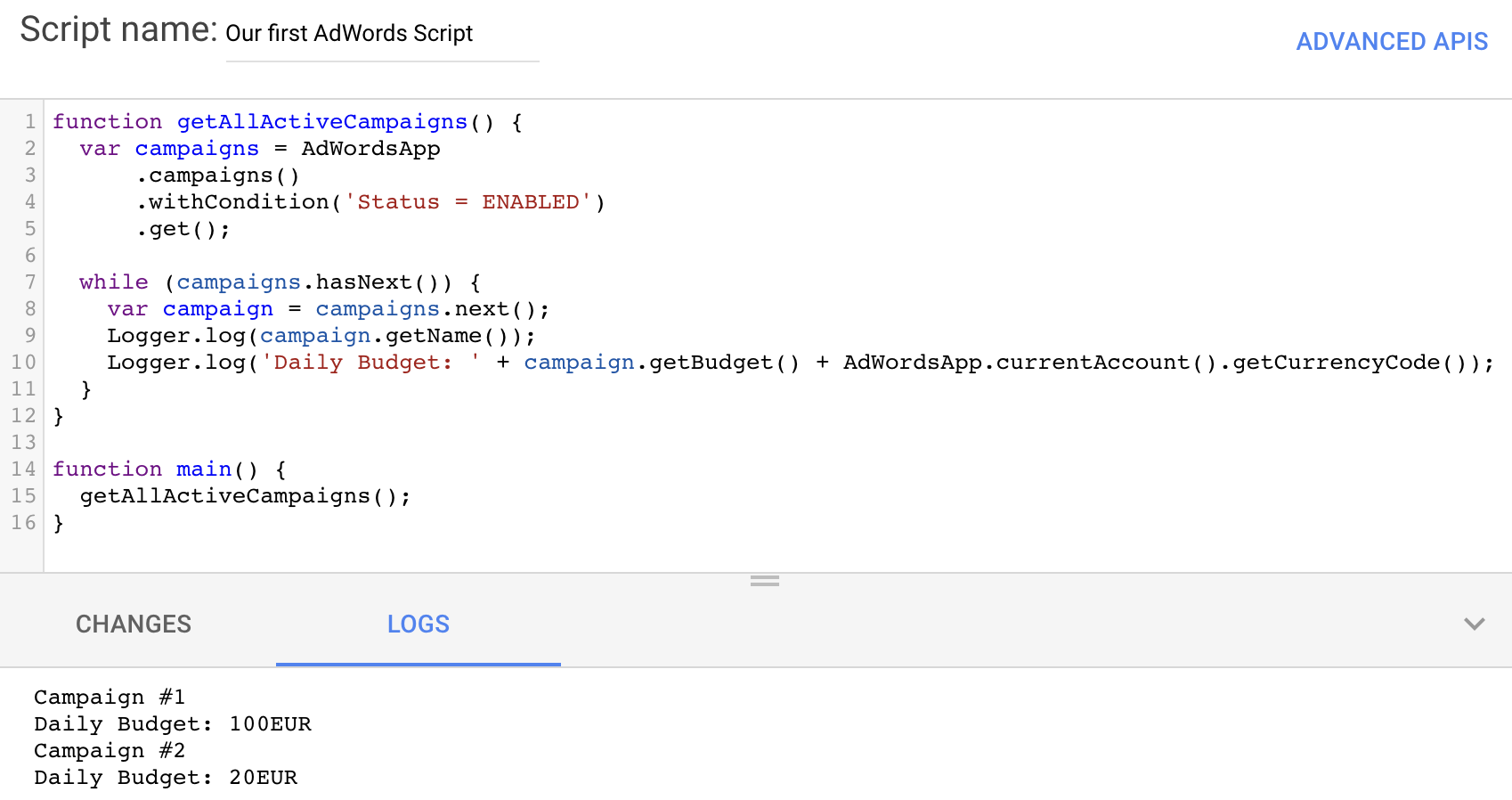This screenshot has height=800, width=1512.
Task: Click the main function name on line 14
Action: click(x=203, y=469)
